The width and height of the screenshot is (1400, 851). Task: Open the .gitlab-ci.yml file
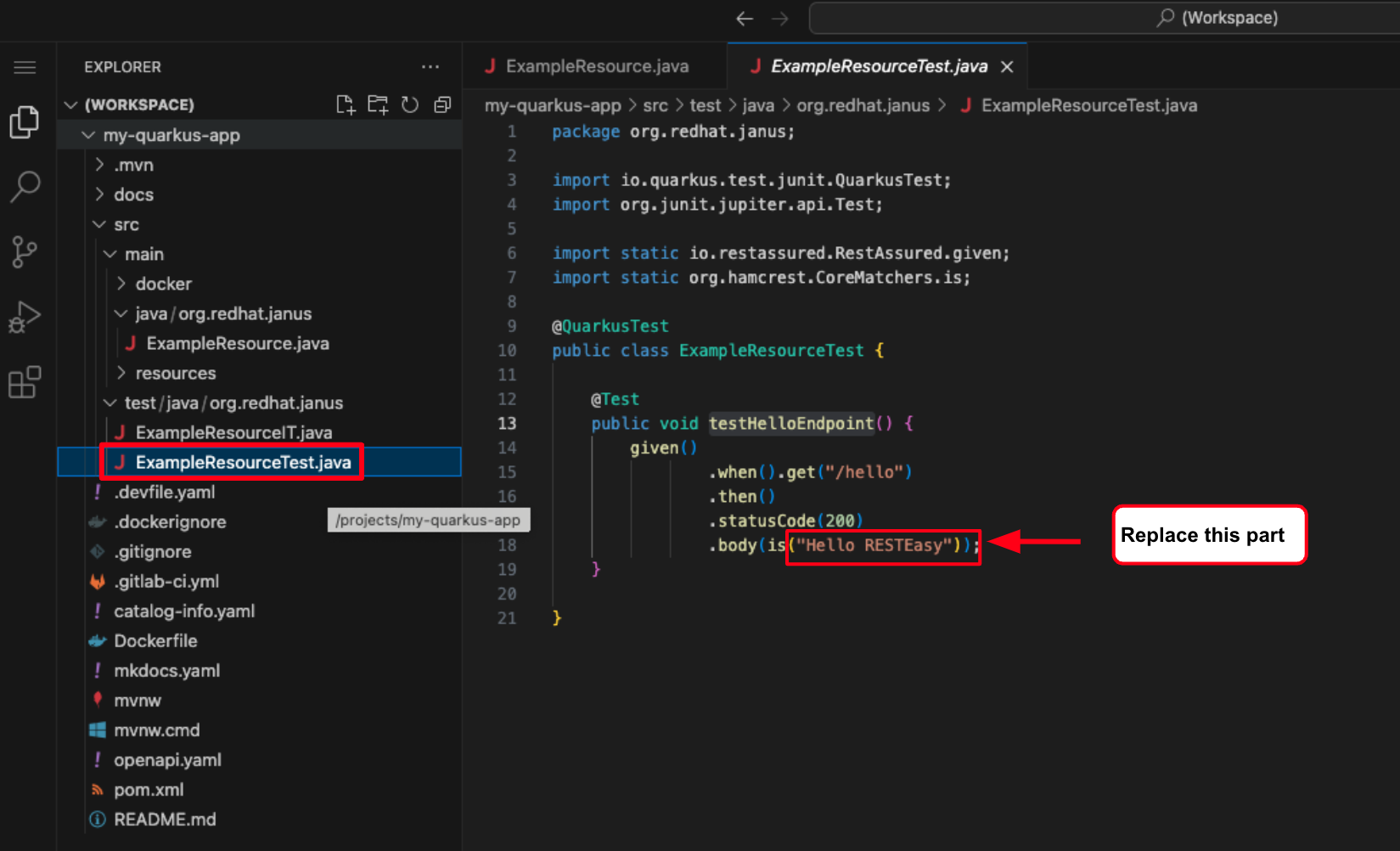tap(259, 581)
